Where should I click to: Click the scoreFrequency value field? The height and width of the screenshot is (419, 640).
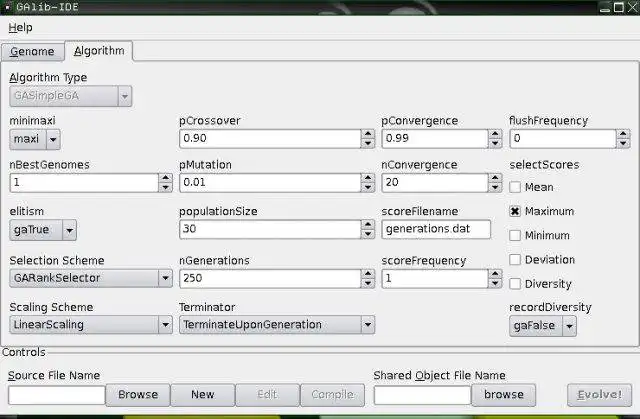(x=435, y=278)
